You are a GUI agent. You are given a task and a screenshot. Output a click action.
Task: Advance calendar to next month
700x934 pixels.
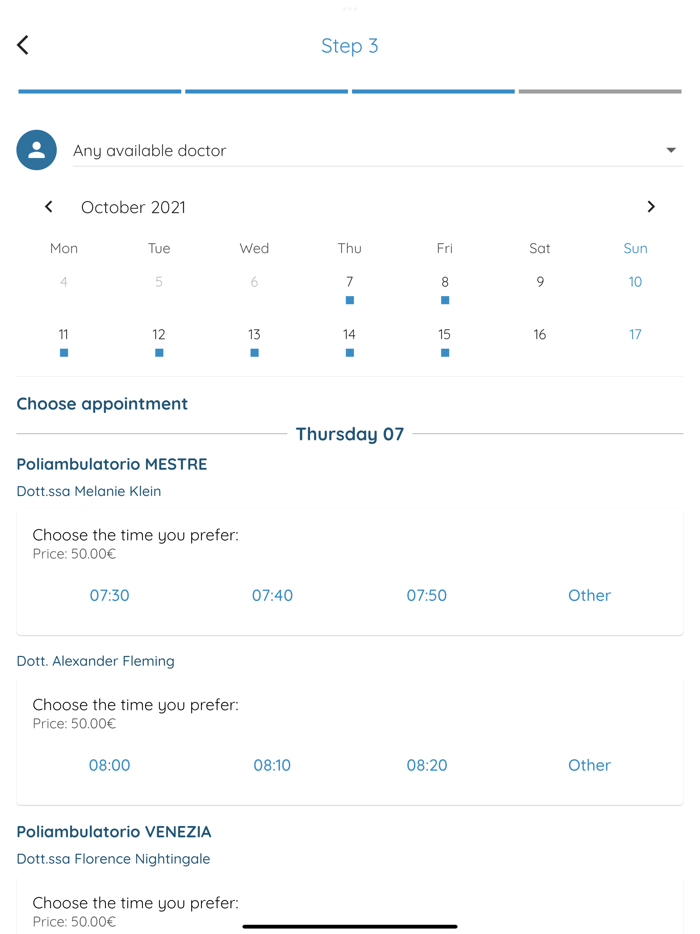pos(651,207)
